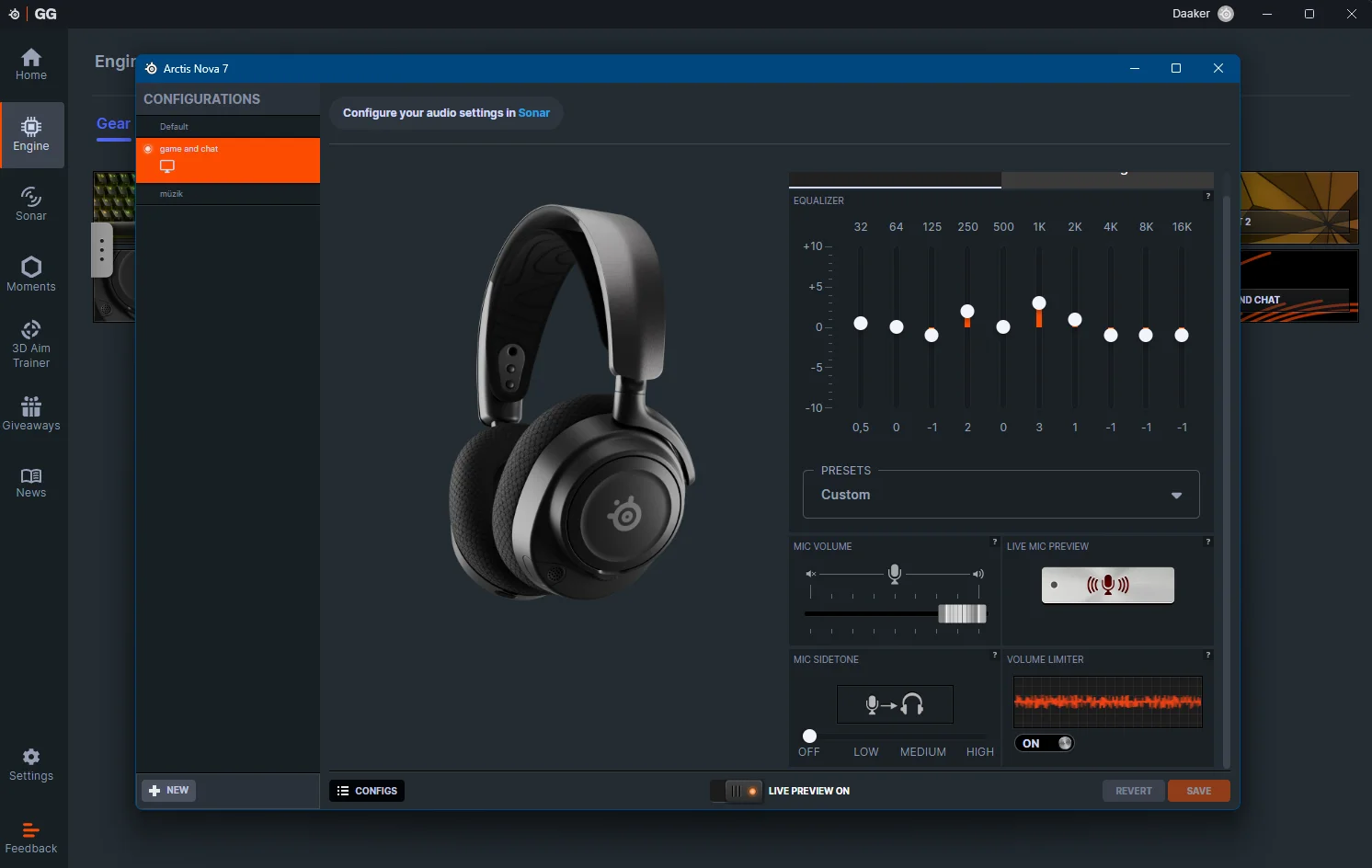Screen dimensions: 1372x868
Task: Click the Arctis Nova 7 window logo icon
Action: coord(152,69)
